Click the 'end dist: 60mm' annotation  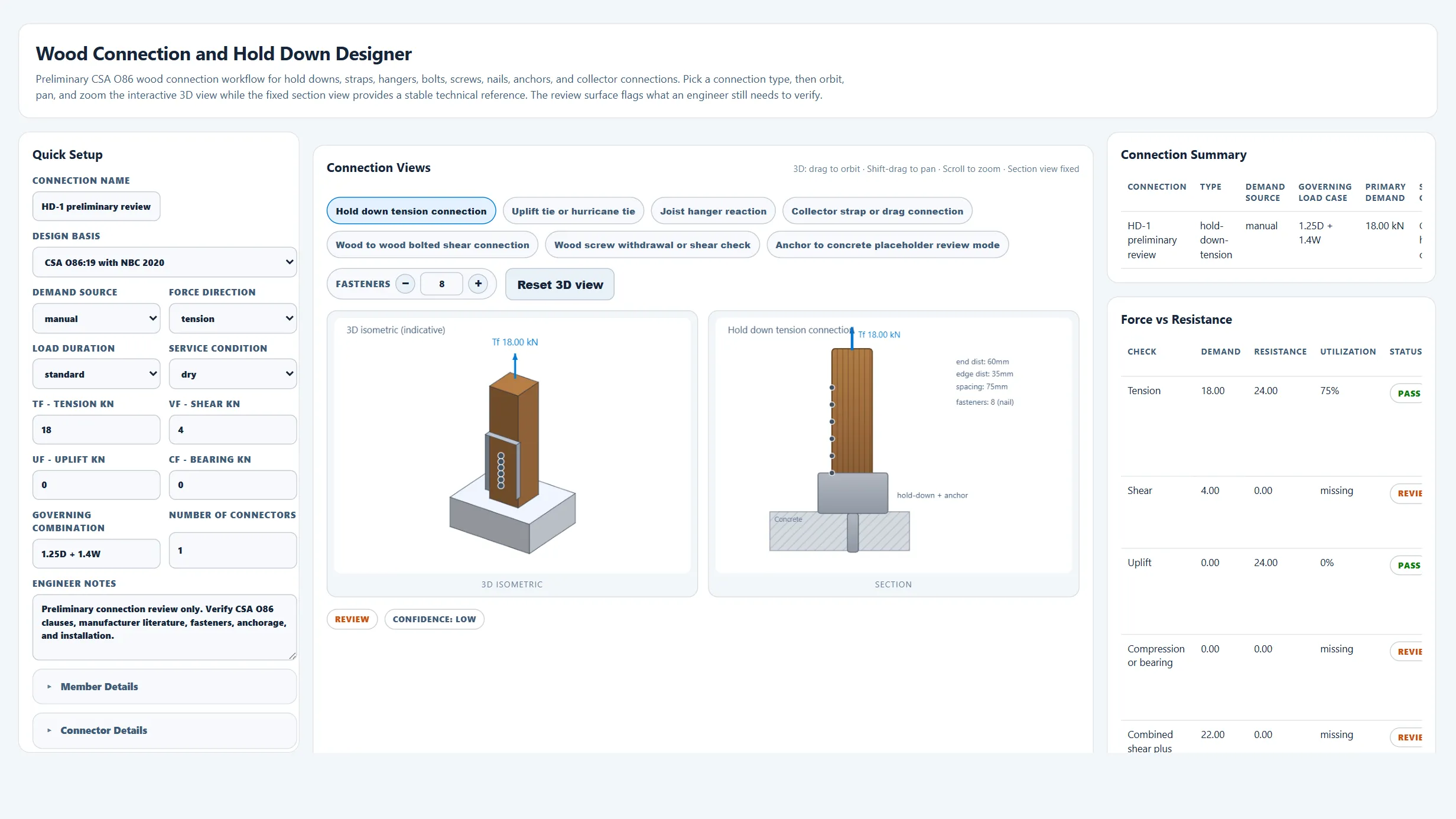click(x=982, y=362)
